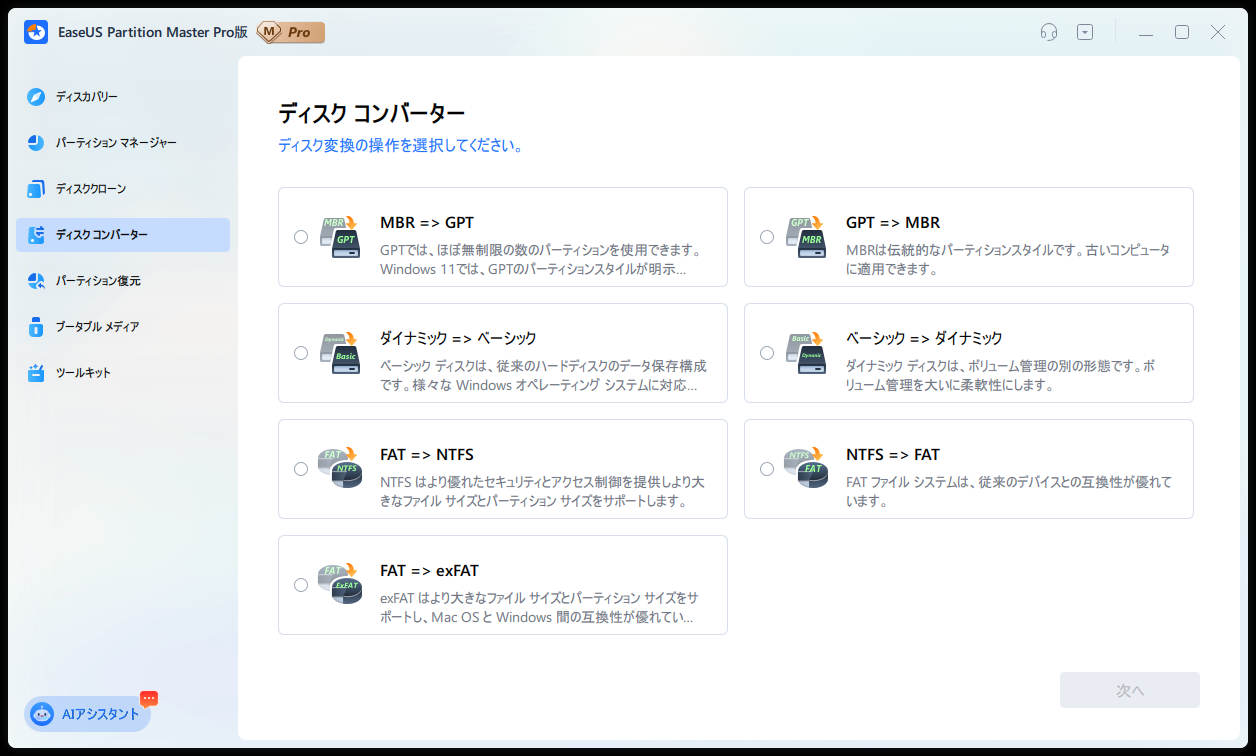Click the MBRは伝統的な description text
This screenshot has height=756, width=1256.
[1008, 260]
